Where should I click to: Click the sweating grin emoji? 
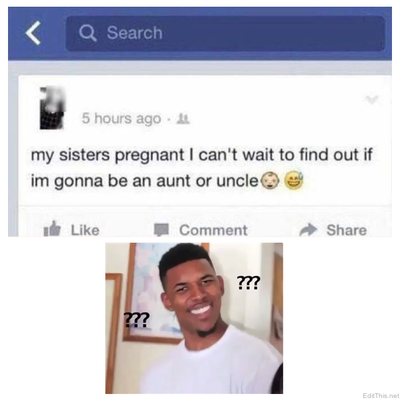coord(294,180)
